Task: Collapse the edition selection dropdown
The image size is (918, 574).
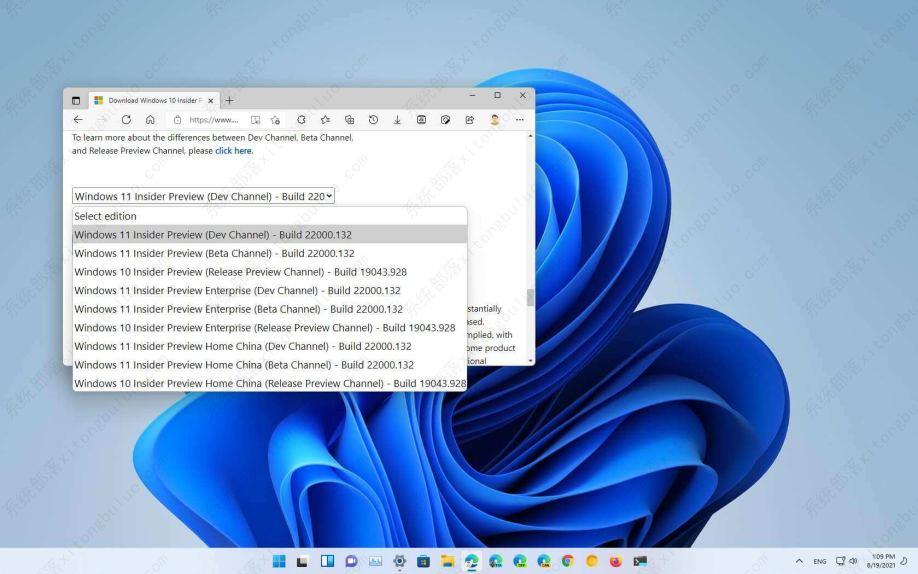Action: point(203,196)
